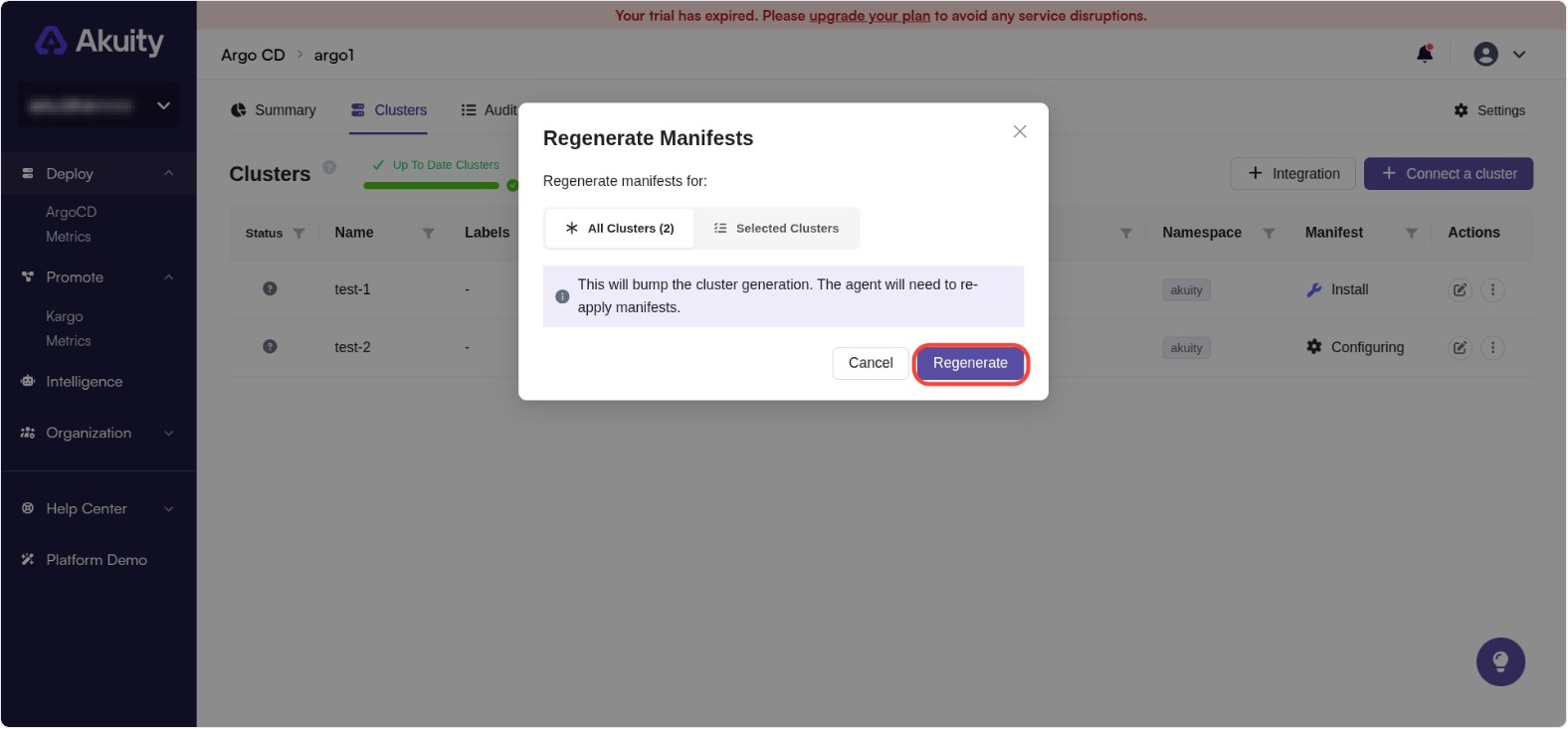
Task: Select the Selected Clusters option
Action: pyautogui.click(x=776, y=229)
